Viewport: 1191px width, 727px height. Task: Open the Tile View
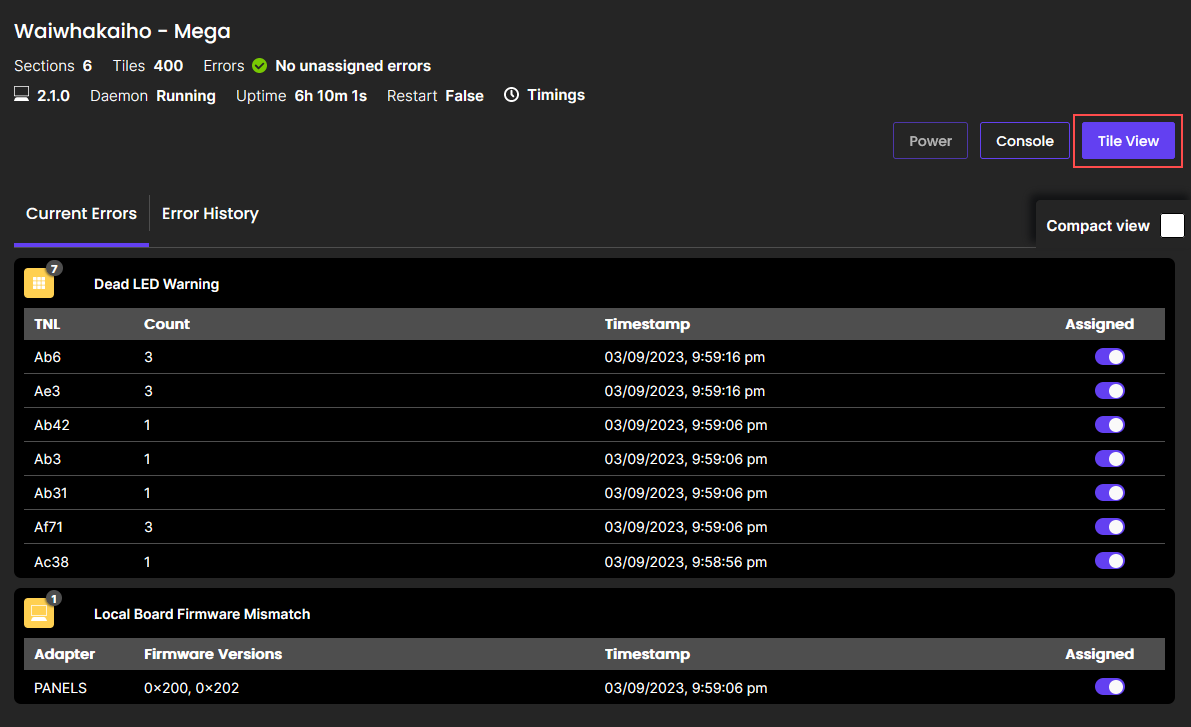point(1128,141)
